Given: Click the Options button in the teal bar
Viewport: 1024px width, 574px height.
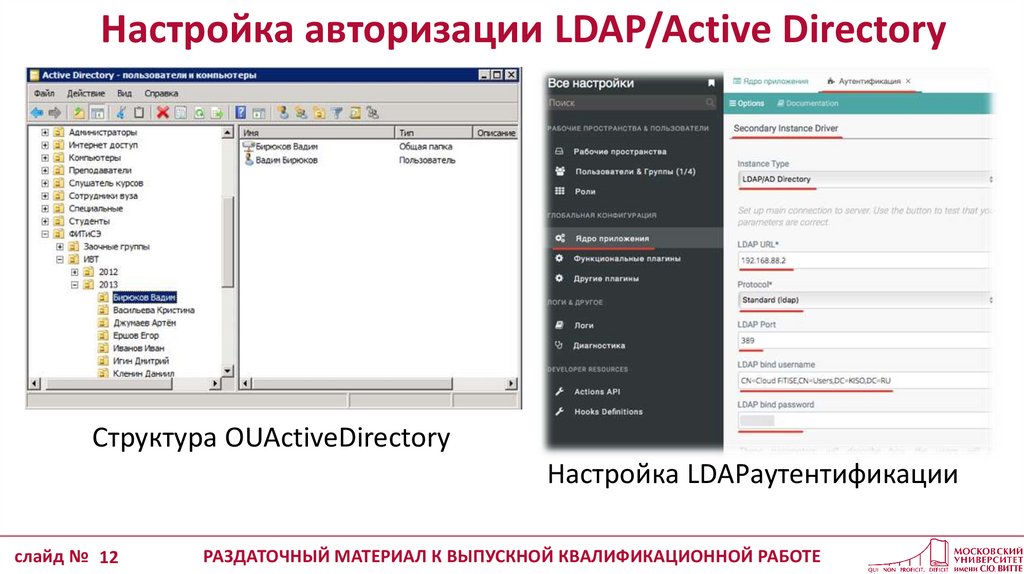Looking at the screenshot, I should [x=746, y=103].
